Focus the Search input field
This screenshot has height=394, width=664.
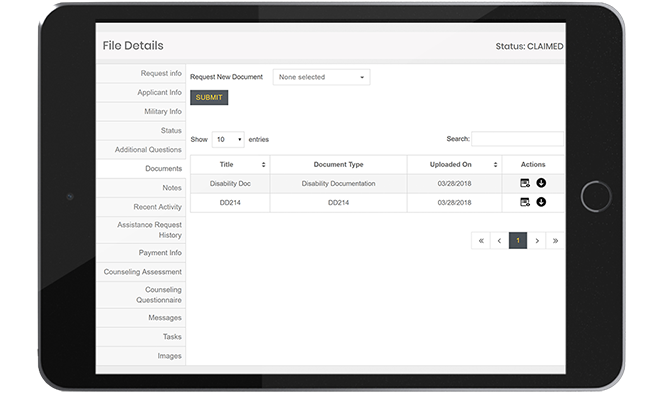[517, 139]
